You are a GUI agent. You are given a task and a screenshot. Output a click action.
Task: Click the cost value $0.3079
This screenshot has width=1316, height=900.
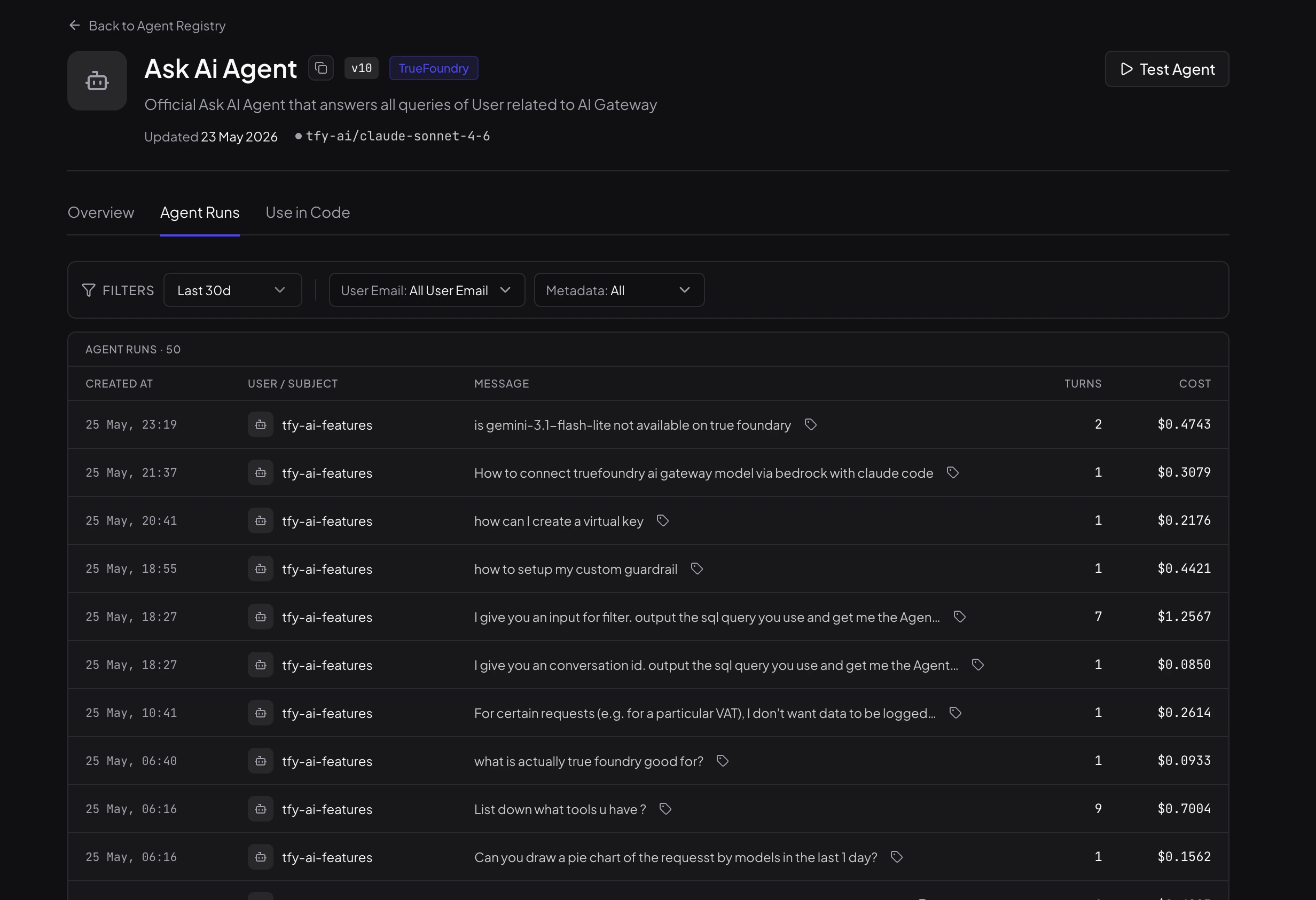click(x=1184, y=472)
